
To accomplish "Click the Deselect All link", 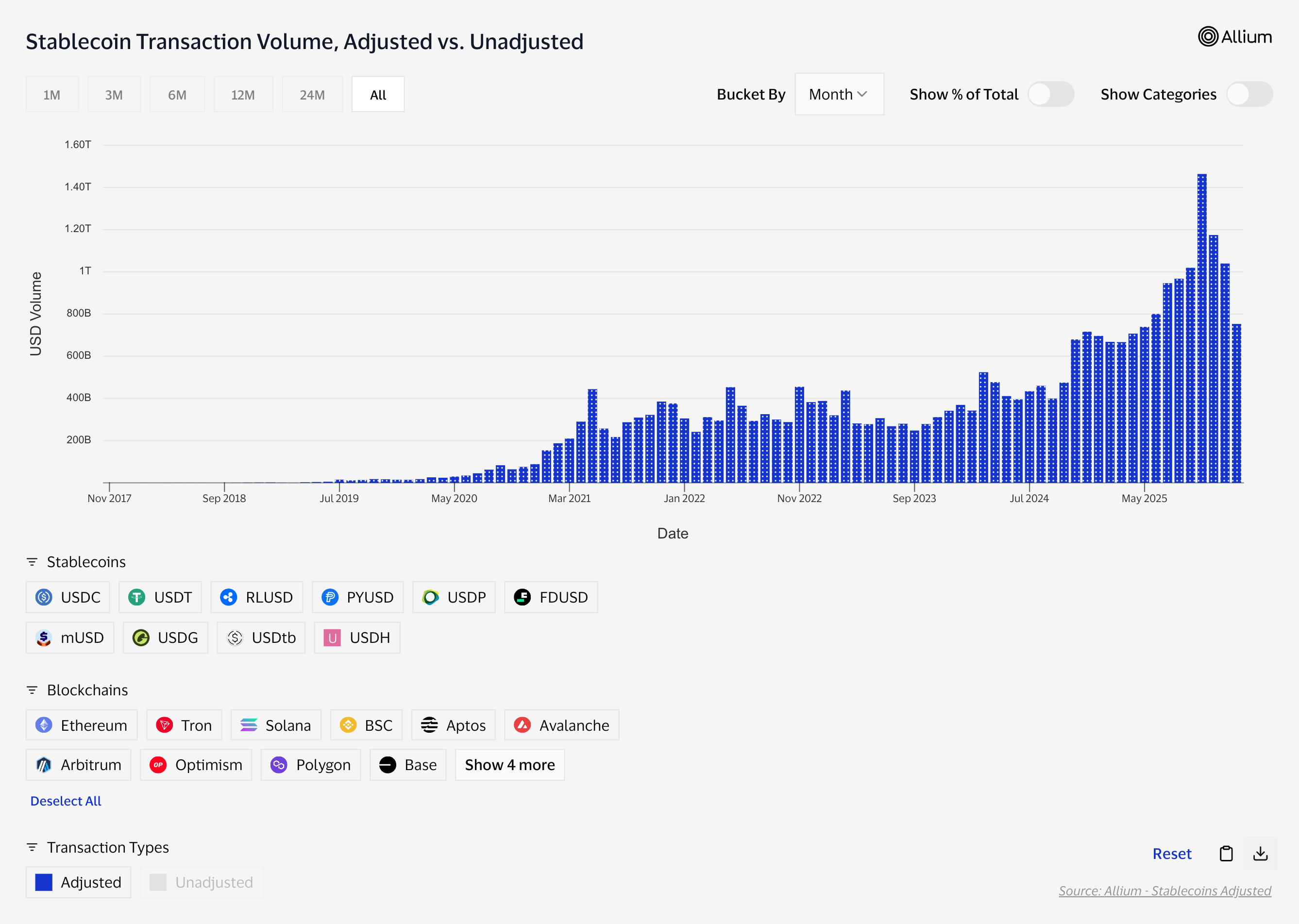I will coord(66,801).
